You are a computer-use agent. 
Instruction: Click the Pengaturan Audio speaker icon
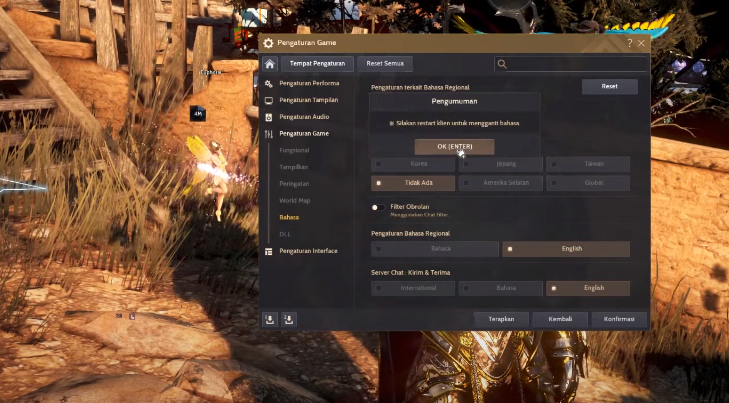269,117
